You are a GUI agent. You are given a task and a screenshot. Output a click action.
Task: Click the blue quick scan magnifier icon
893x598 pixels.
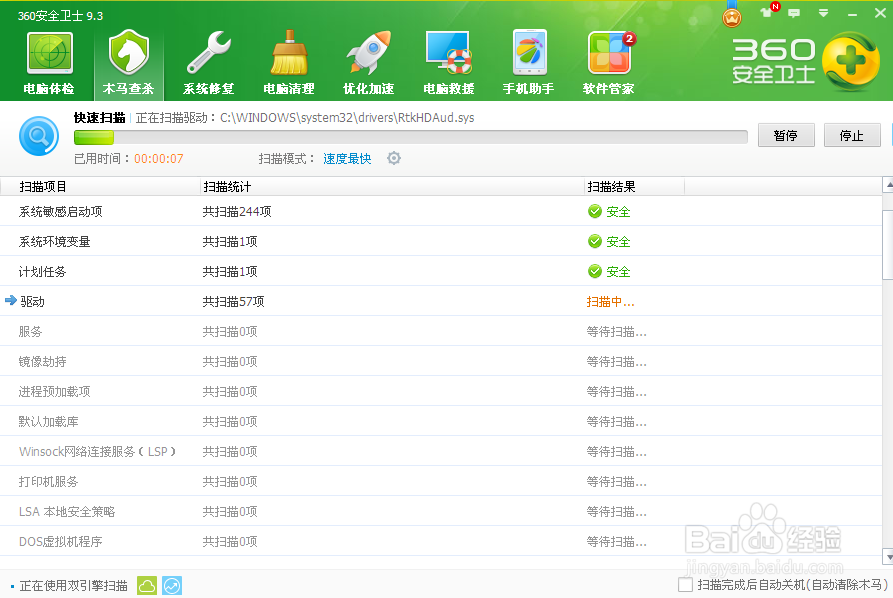point(39,136)
